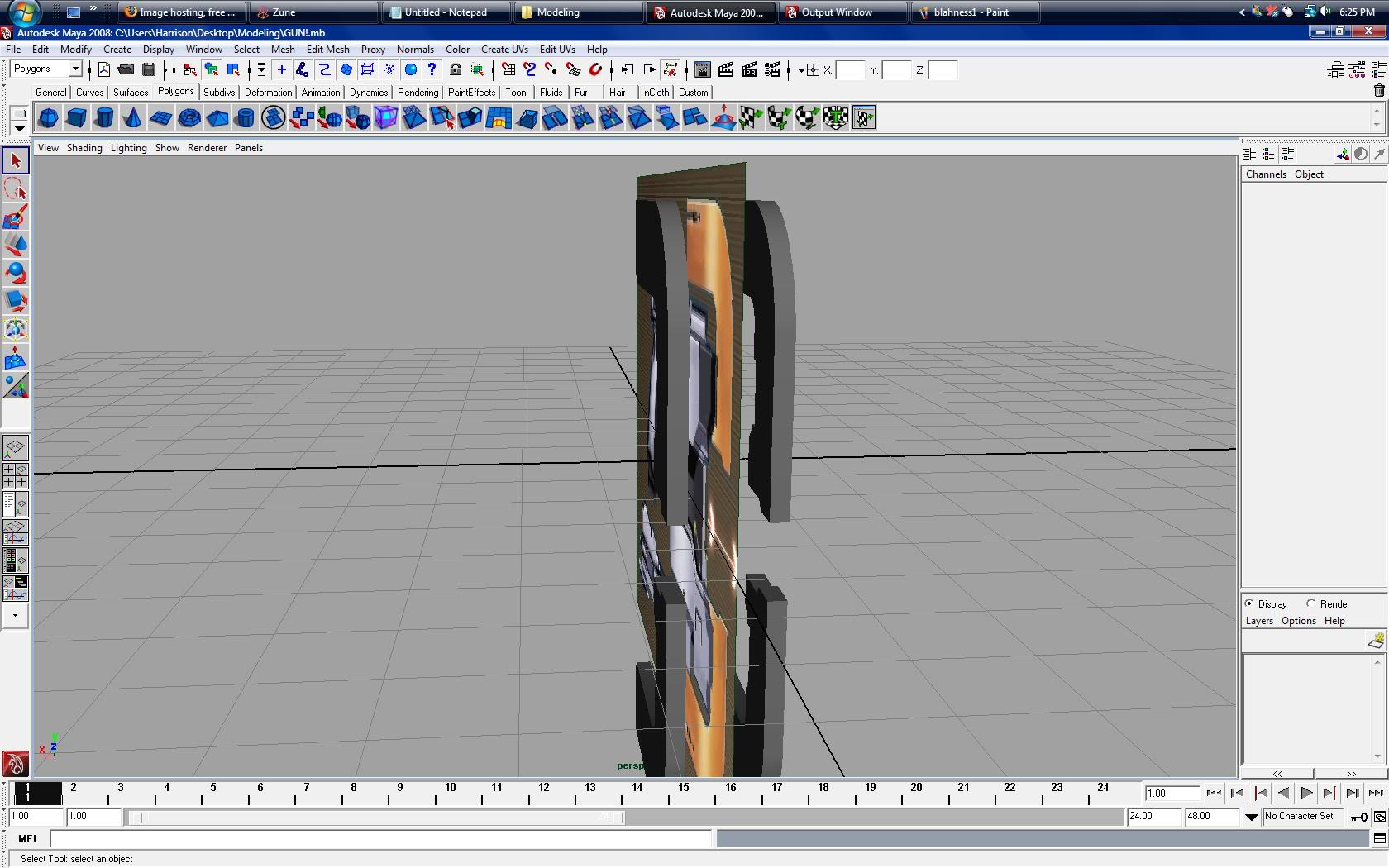
Task: Switch to four-view panel layout
Action: pos(16,475)
